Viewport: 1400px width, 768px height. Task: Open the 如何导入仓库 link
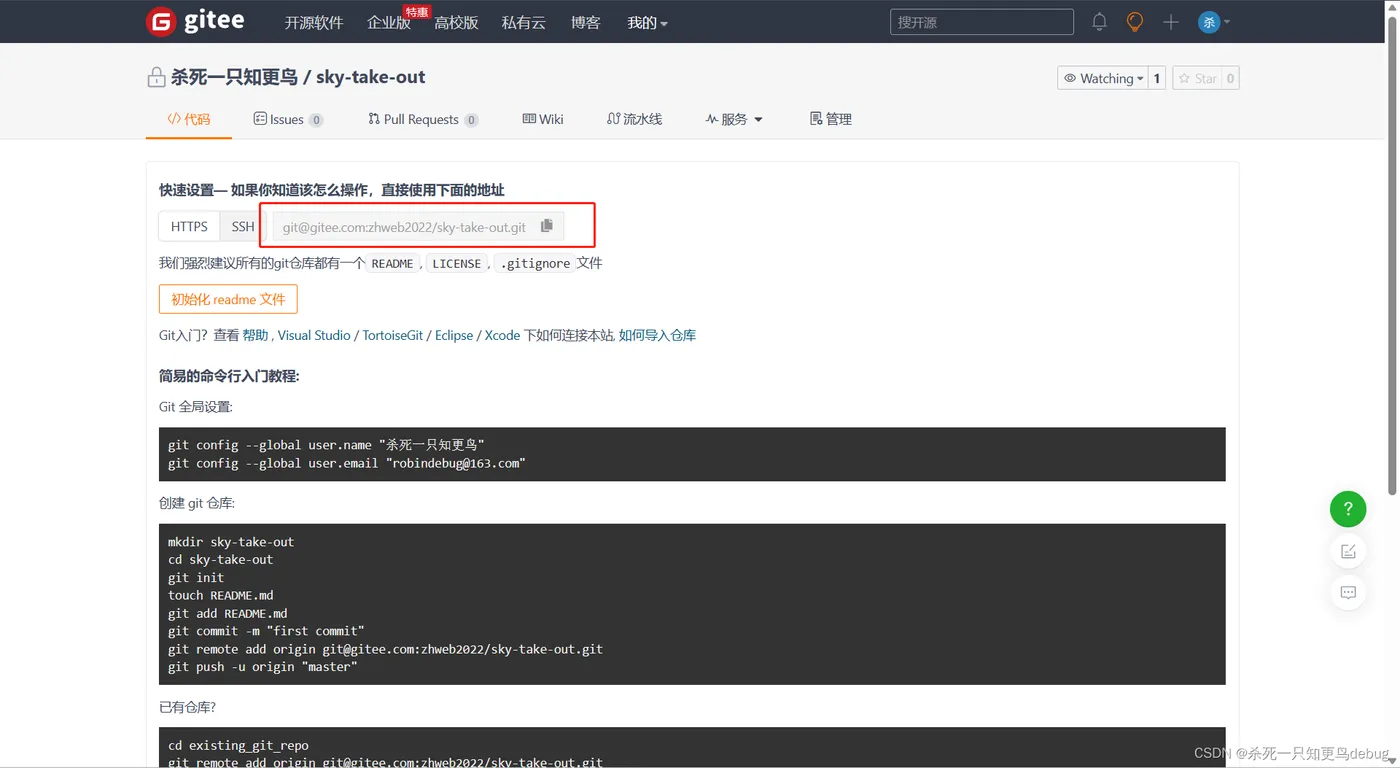[657, 335]
